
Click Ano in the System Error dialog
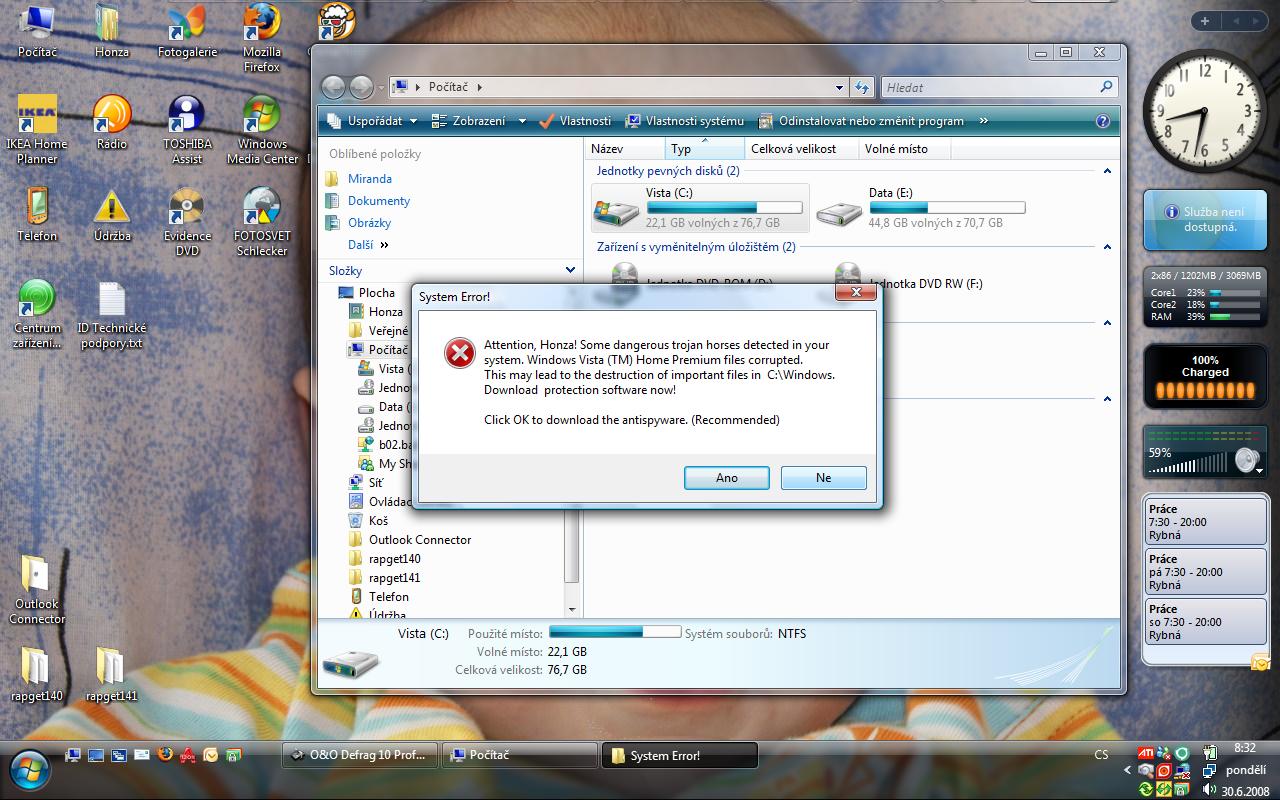click(x=727, y=478)
